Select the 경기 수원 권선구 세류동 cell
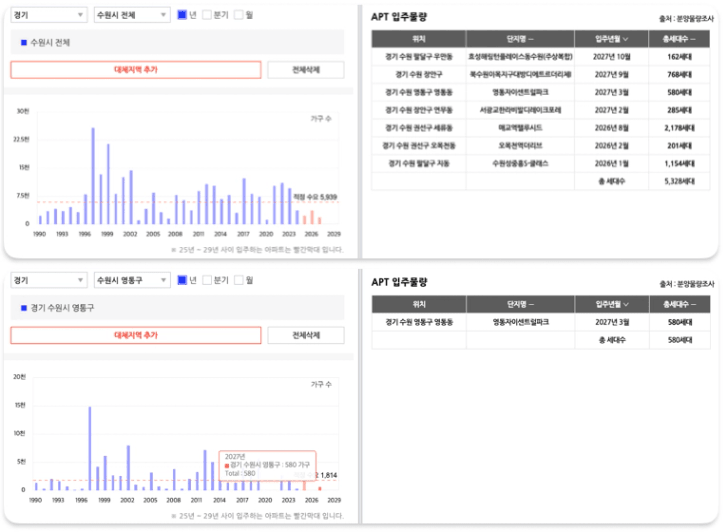The width and height of the screenshot is (728, 532). pyautogui.click(x=419, y=128)
